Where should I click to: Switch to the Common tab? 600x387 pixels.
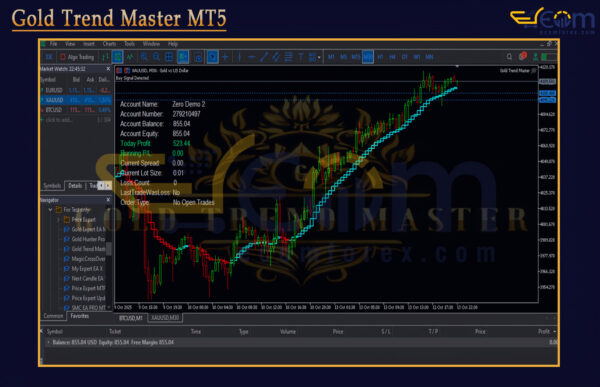(x=53, y=316)
